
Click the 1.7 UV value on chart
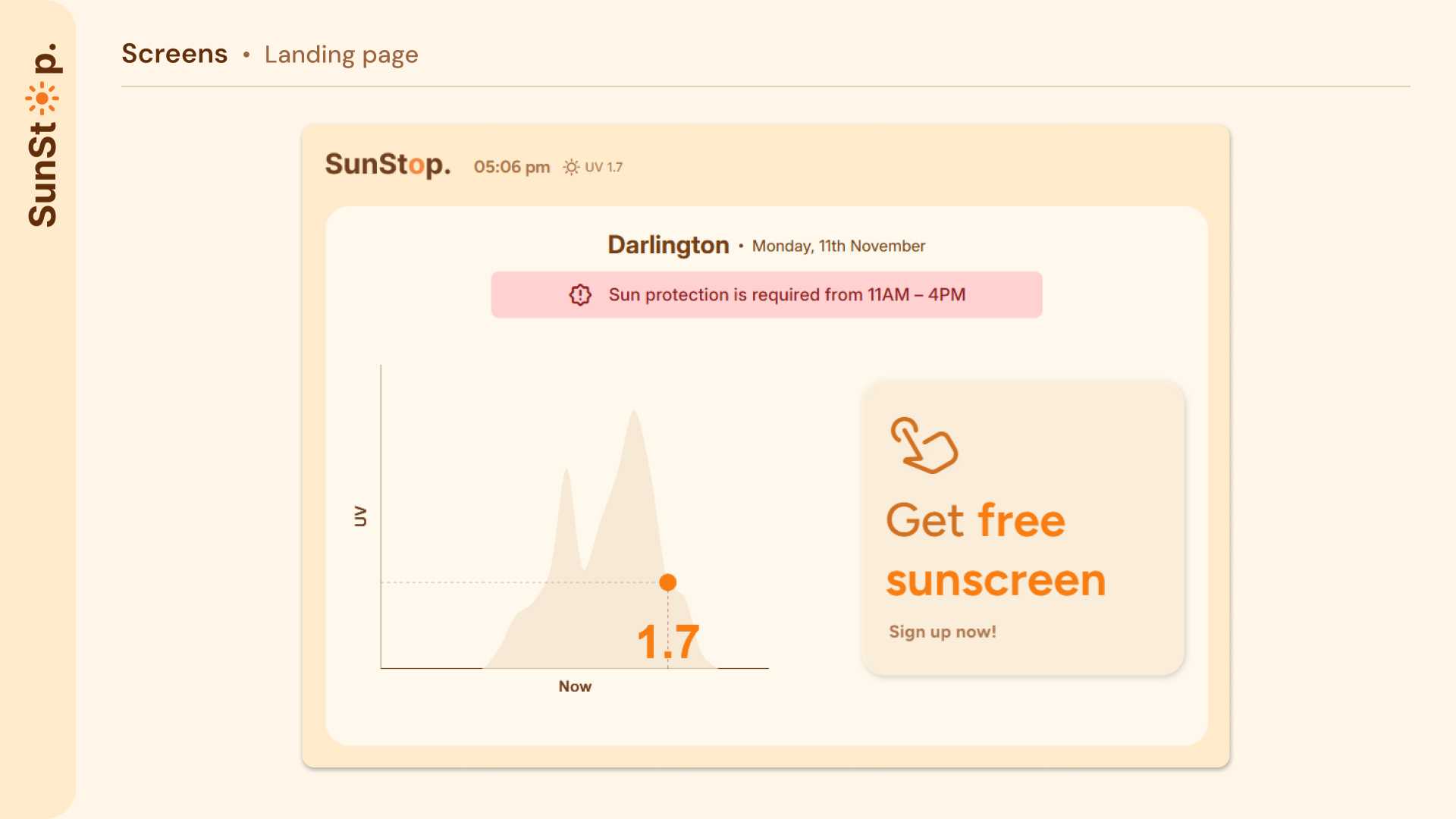point(668,642)
